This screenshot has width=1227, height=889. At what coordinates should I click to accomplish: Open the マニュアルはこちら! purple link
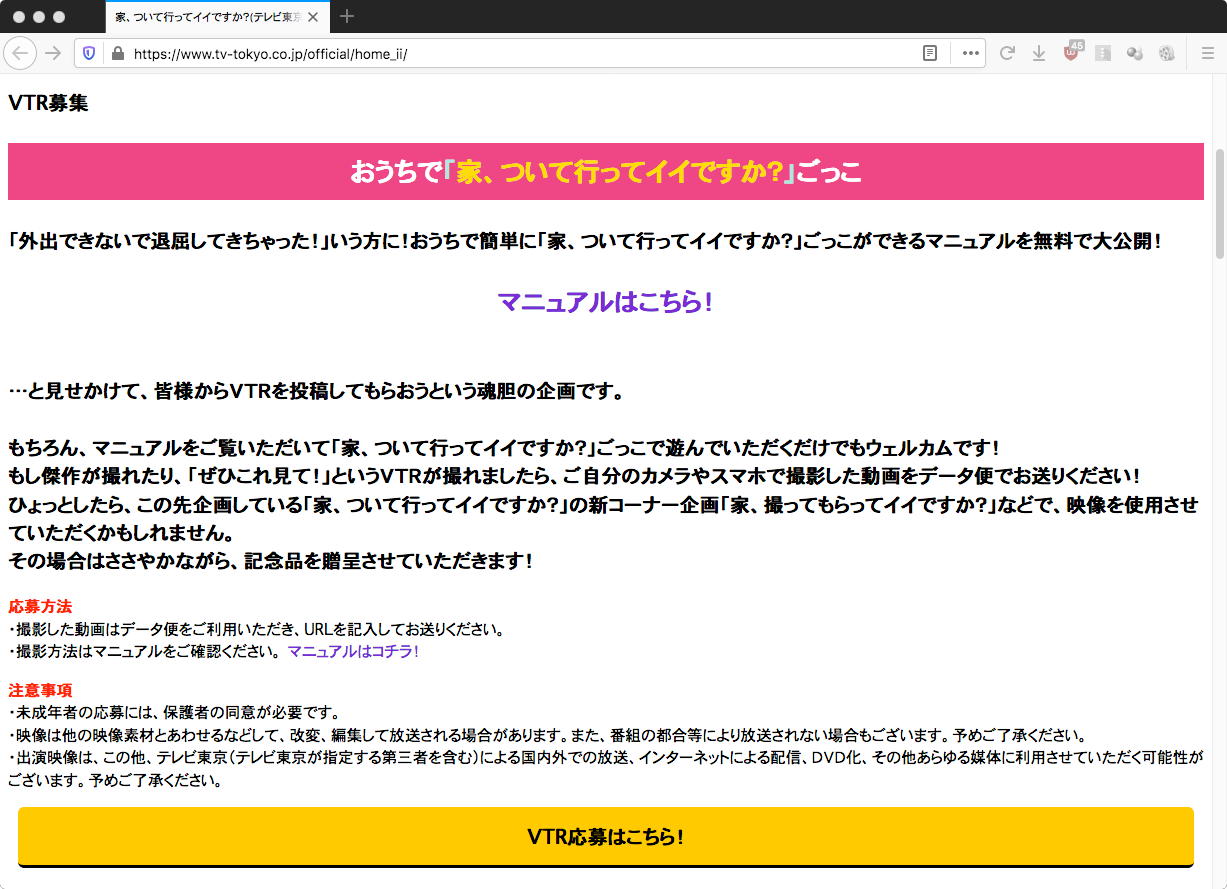(x=605, y=301)
